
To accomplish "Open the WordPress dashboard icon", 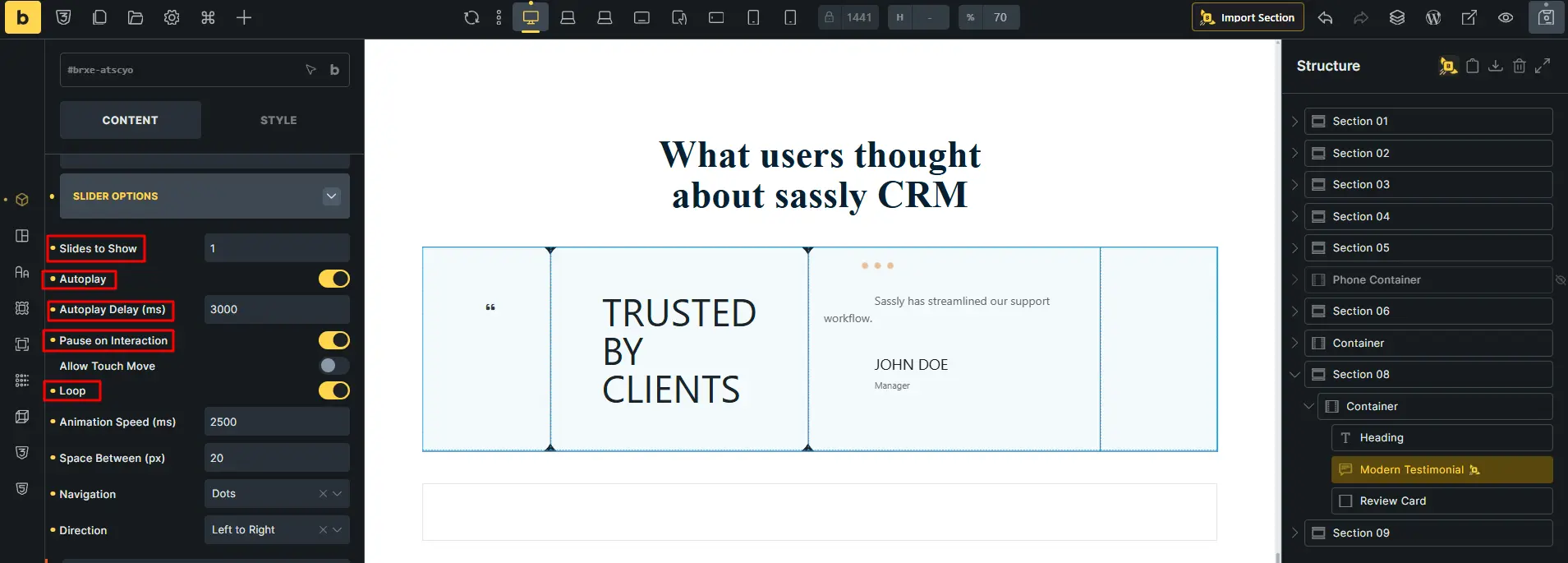I will point(1433,17).
